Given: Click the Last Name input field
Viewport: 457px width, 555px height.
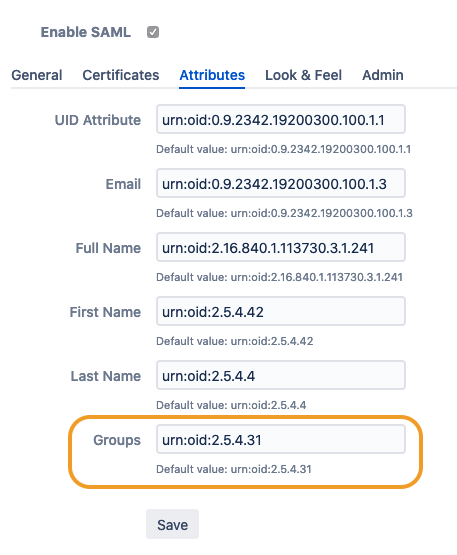Looking at the screenshot, I should (281, 376).
